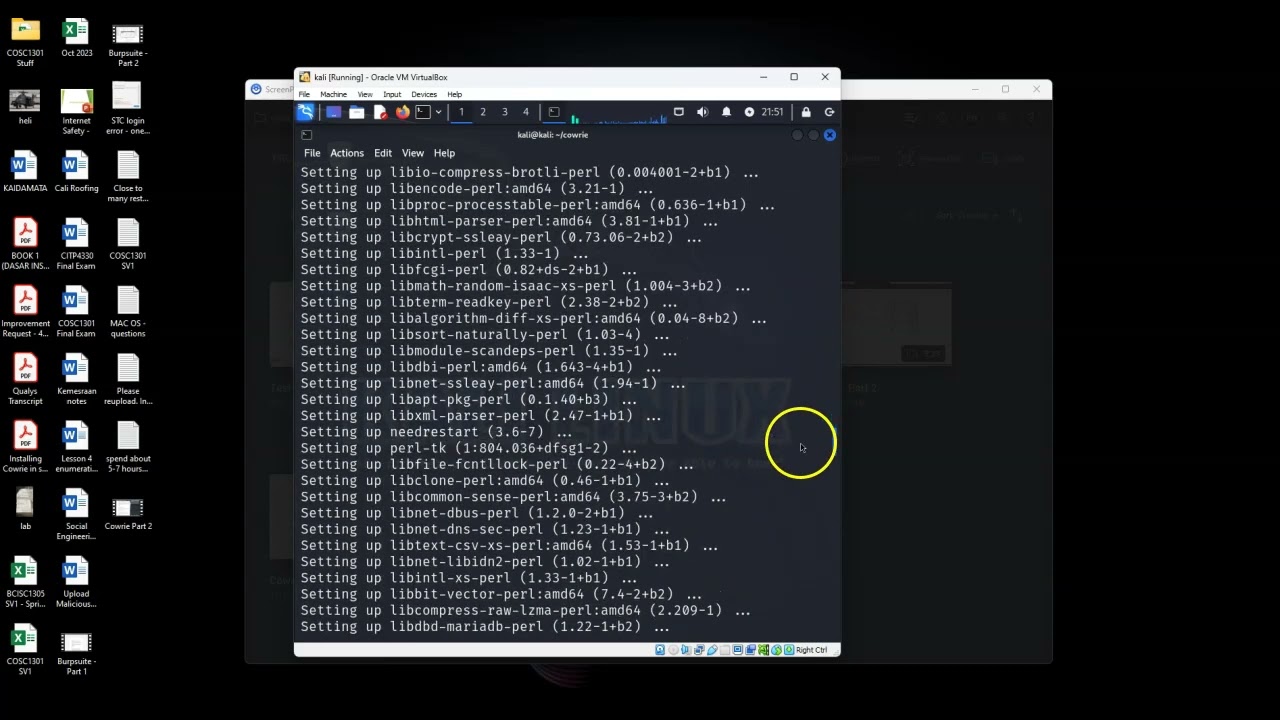Image resolution: width=1280 pixels, height=720 pixels.
Task: Click the USB indicator in VirtualBox status bar
Action: pyautogui.click(x=712, y=650)
